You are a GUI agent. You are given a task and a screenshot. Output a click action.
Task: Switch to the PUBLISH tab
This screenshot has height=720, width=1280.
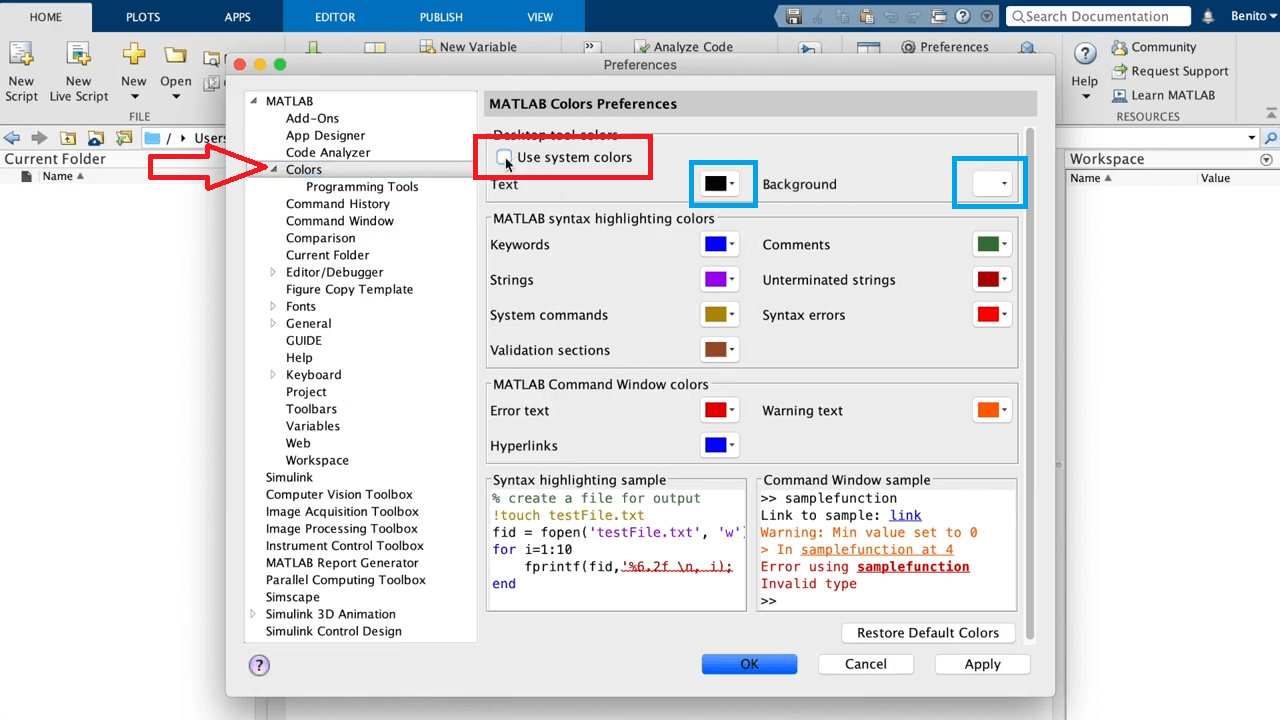coord(441,17)
